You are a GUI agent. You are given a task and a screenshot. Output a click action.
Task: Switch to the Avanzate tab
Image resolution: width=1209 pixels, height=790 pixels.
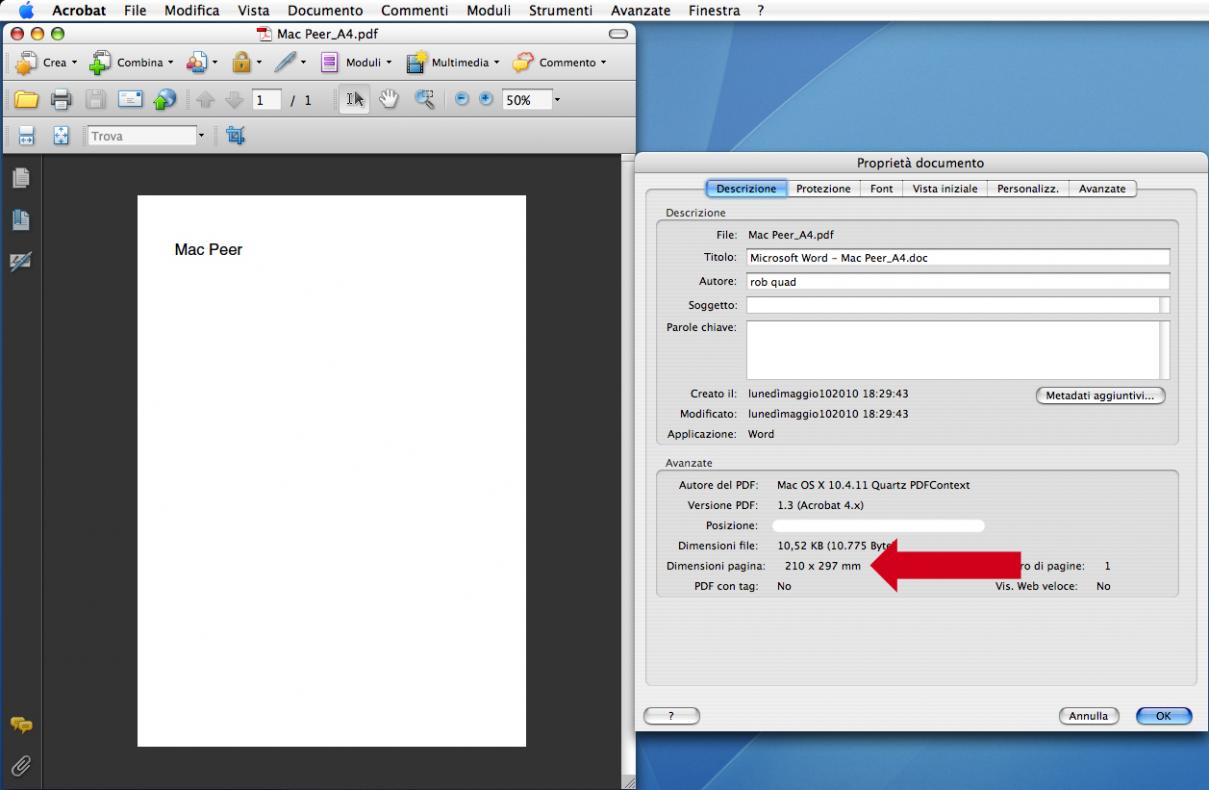1102,189
